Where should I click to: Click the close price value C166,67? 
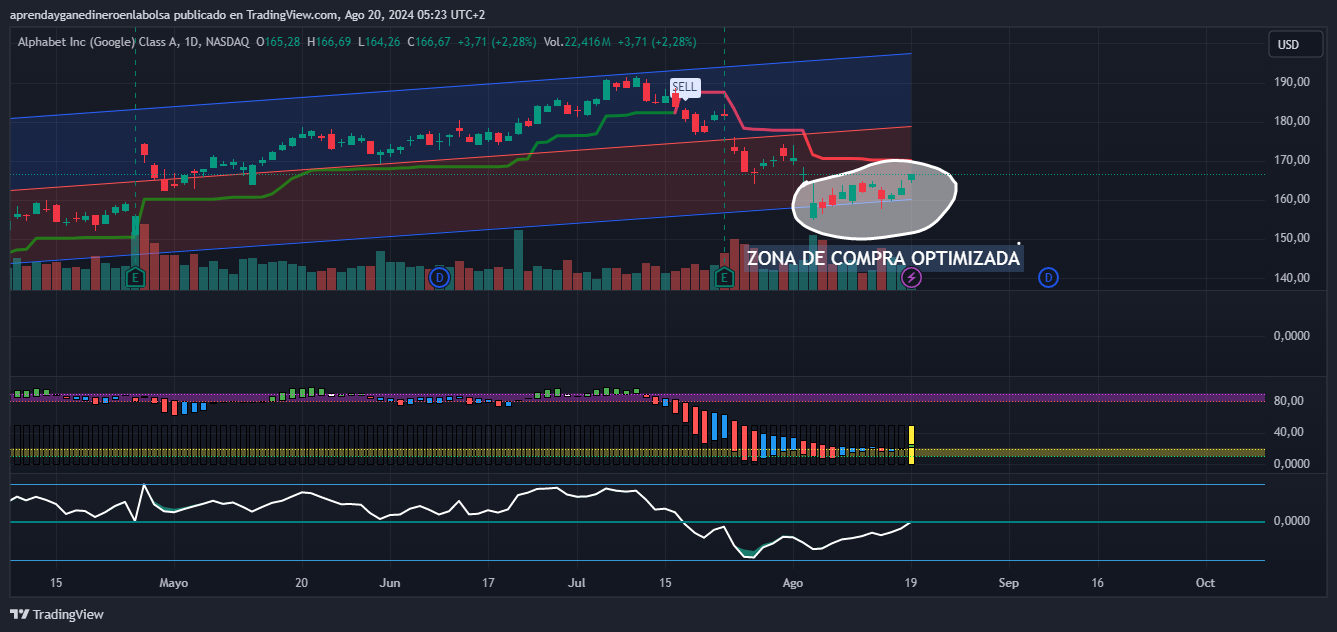click(x=429, y=42)
